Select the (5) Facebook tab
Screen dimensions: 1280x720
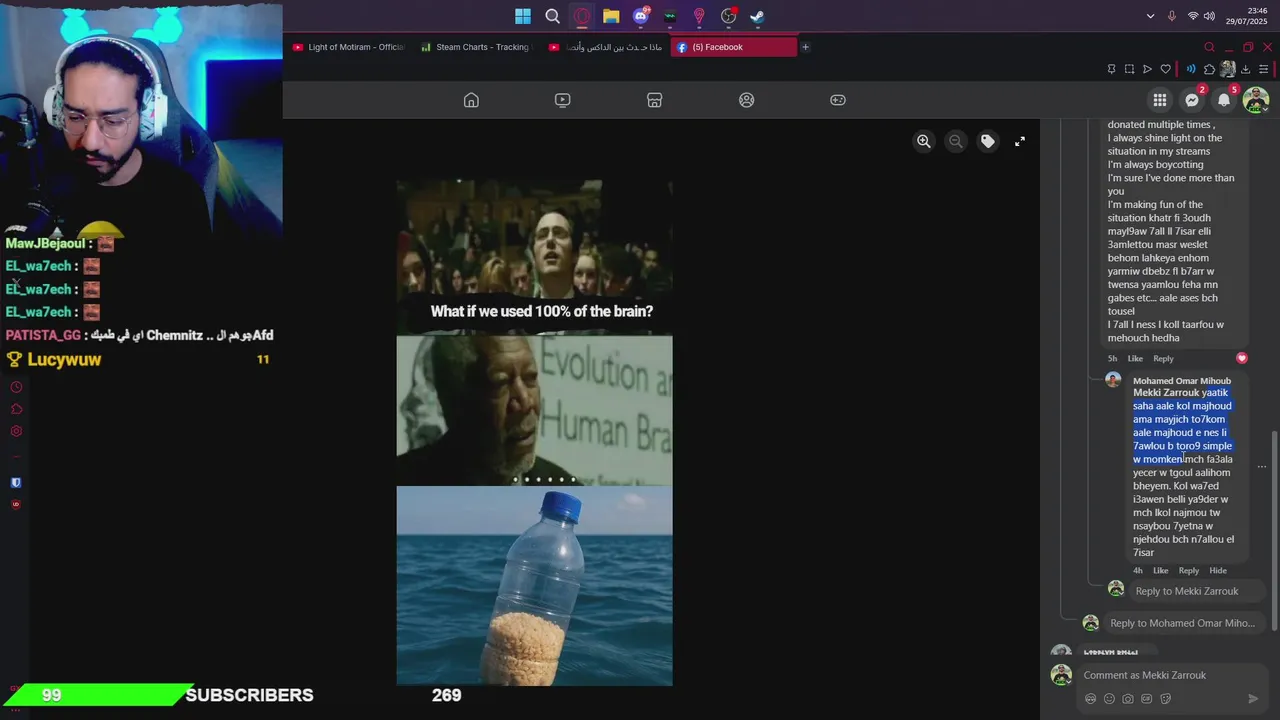click(x=734, y=47)
